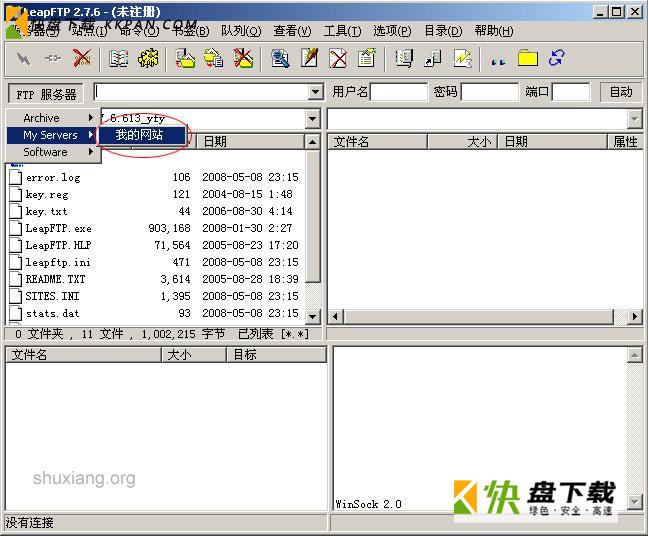Click the yellow puzzle-piece toolbar icon
648x536 pixels.
click(x=148, y=58)
